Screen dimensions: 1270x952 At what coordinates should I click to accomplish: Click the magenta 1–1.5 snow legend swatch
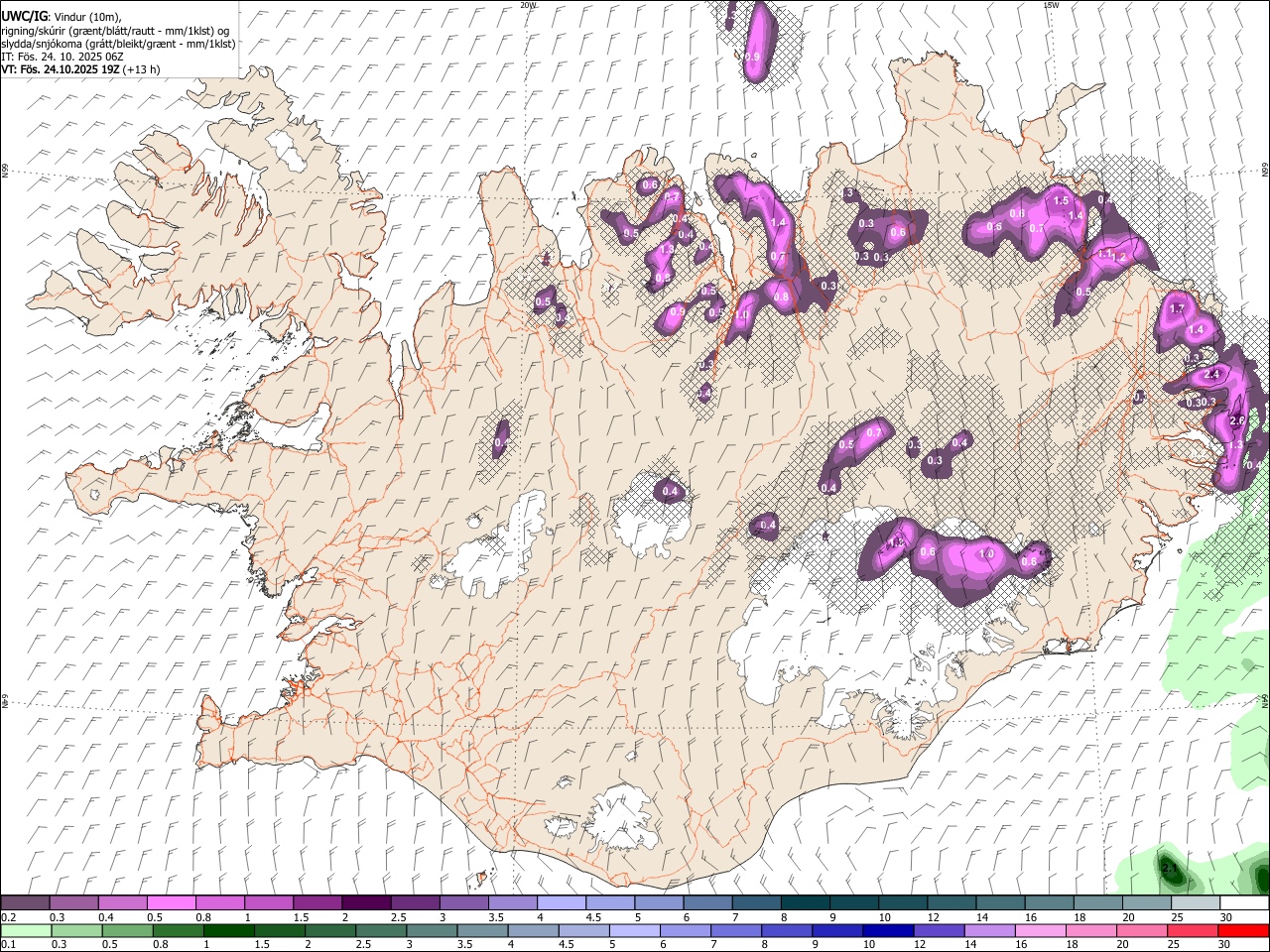(268, 903)
